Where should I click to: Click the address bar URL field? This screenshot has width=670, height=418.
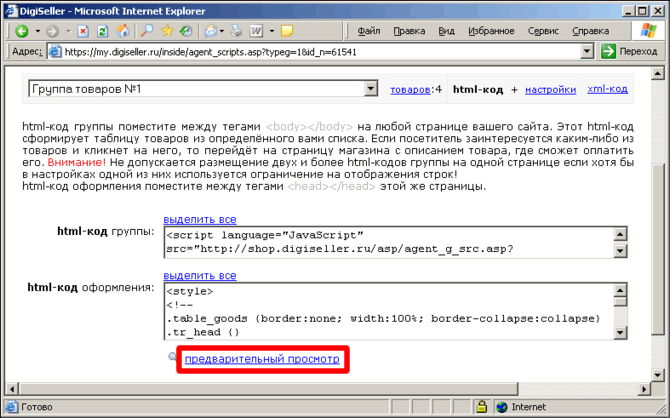pyautogui.click(x=322, y=52)
